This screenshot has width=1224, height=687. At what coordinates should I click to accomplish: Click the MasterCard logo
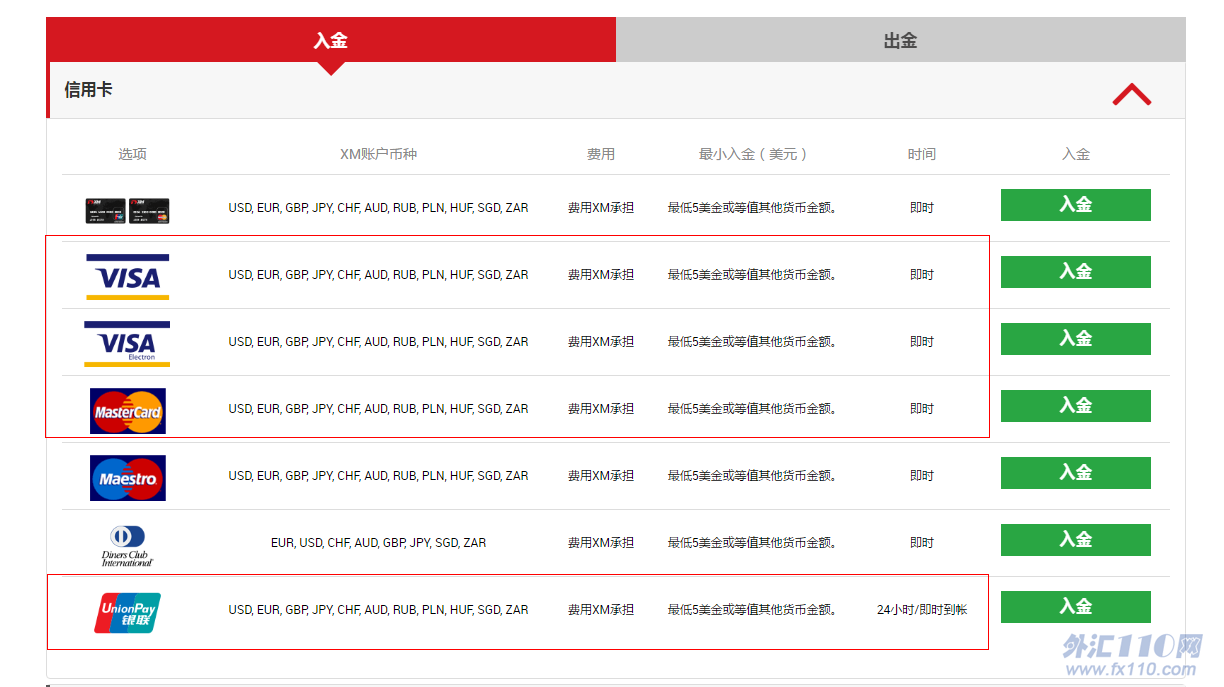(128, 410)
